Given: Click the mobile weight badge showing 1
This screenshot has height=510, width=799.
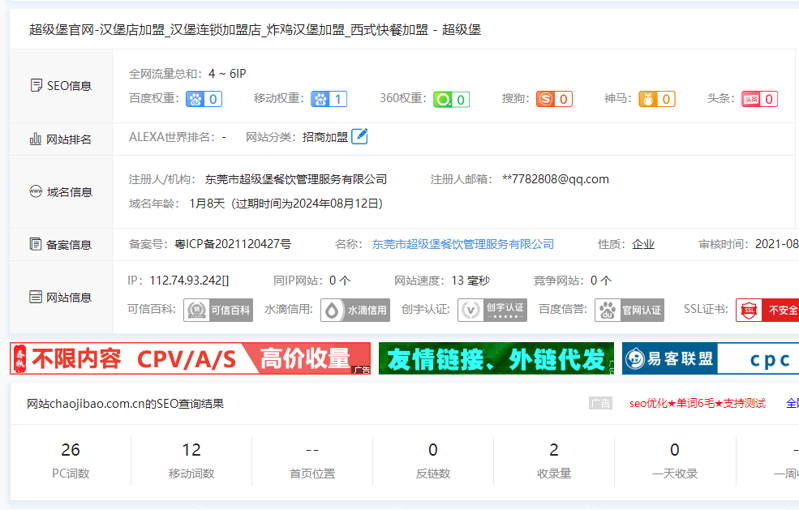Looking at the screenshot, I should [329, 99].
